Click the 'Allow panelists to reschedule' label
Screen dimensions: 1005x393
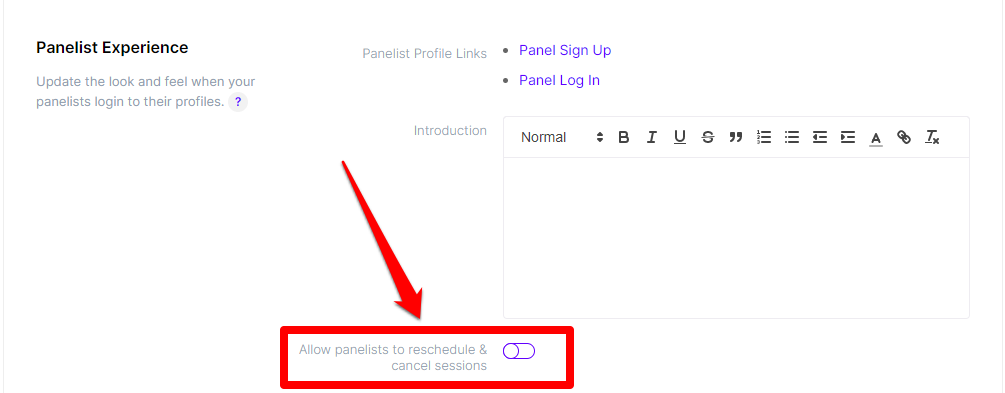(x=393, y=358)
